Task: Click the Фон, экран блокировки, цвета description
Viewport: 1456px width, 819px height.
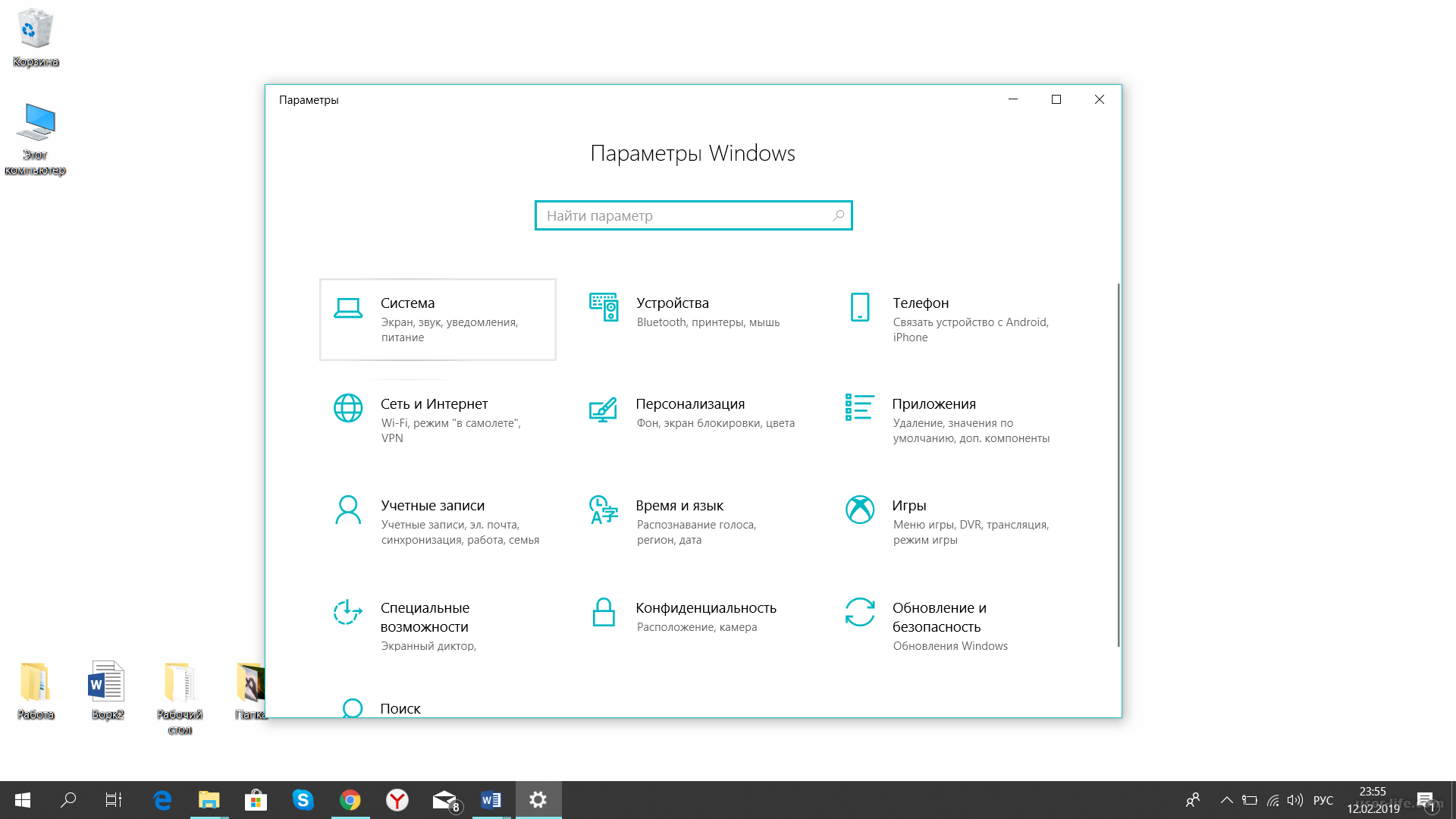Action: tap(716, 423)
